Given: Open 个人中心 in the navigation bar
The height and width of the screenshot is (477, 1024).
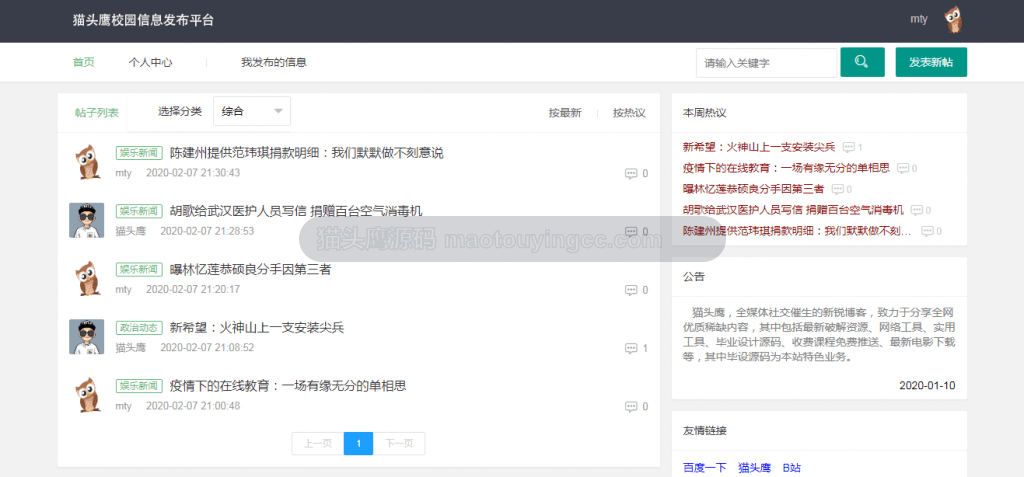Looking at the screenshot, I should click(150, 63).
